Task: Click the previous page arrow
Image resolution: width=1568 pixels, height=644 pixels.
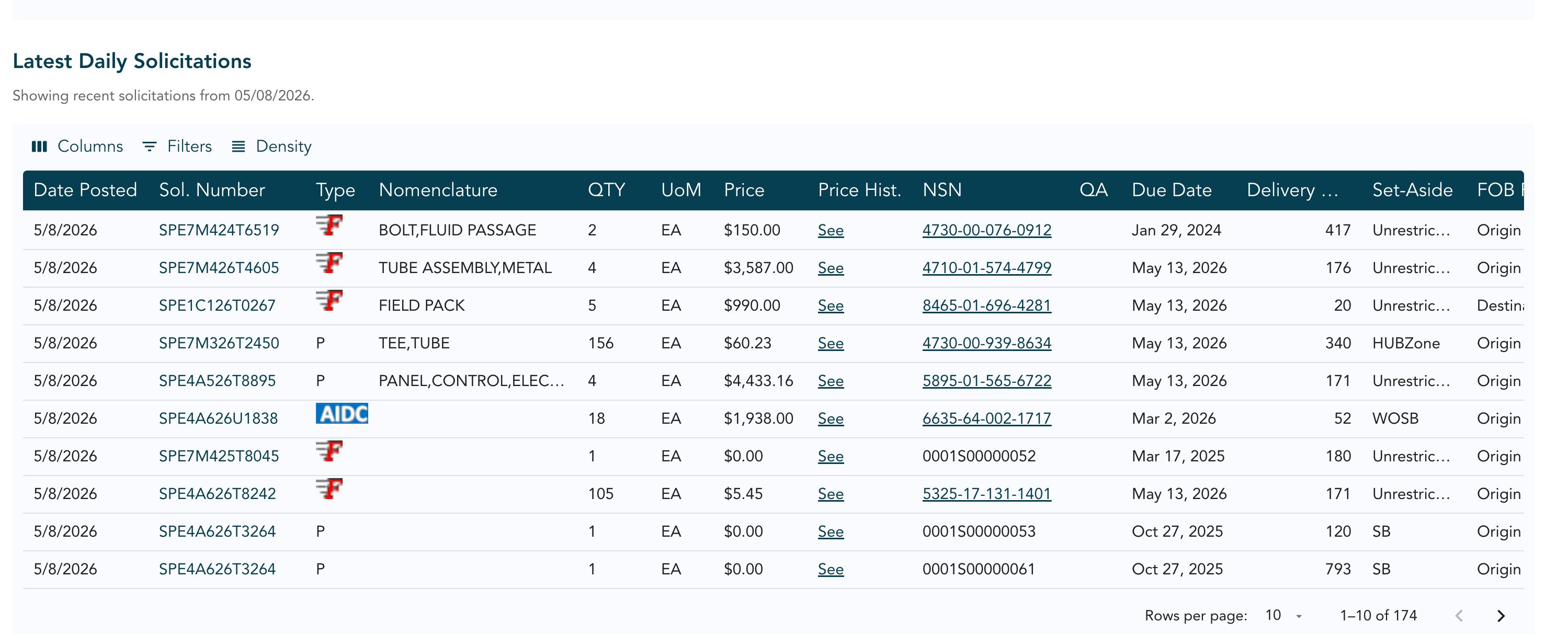Action: pyautogui.click(x=1459, y=616)
